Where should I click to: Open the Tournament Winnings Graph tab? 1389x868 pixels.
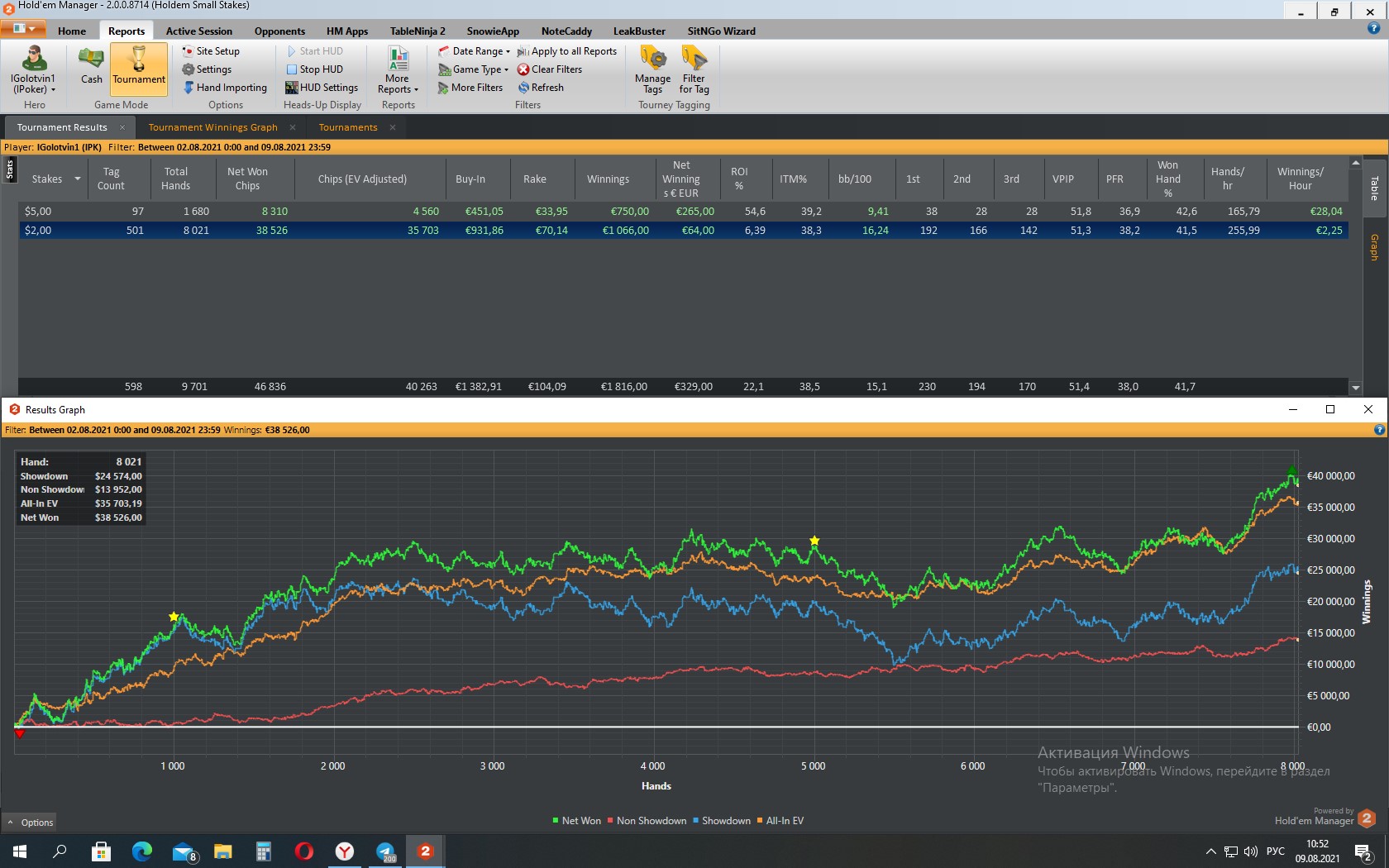pos(212,127)
